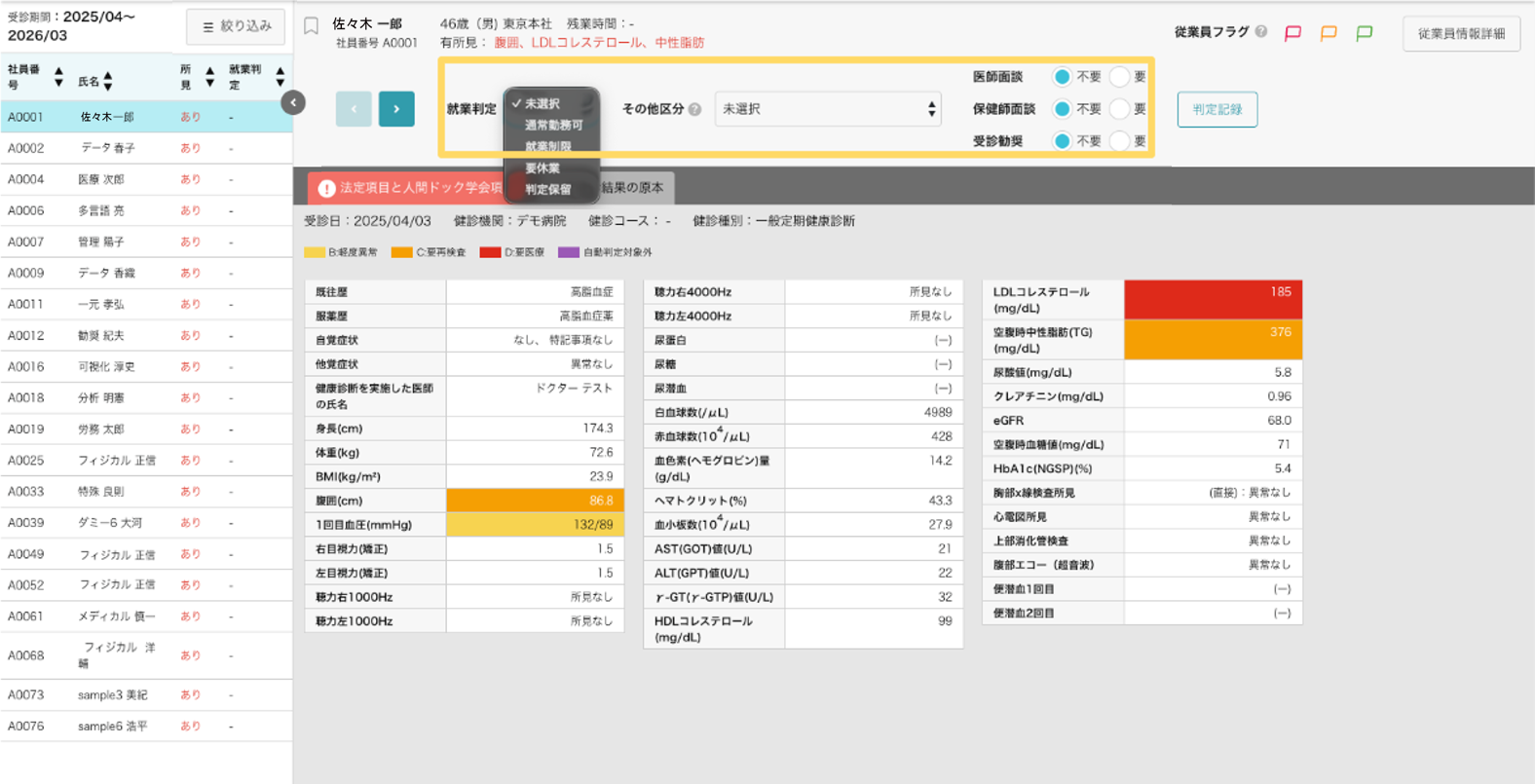The height and width of the screenshot is (784, 1535).
Task: Go to previous employee with left arrow
Action: (354, 109)
